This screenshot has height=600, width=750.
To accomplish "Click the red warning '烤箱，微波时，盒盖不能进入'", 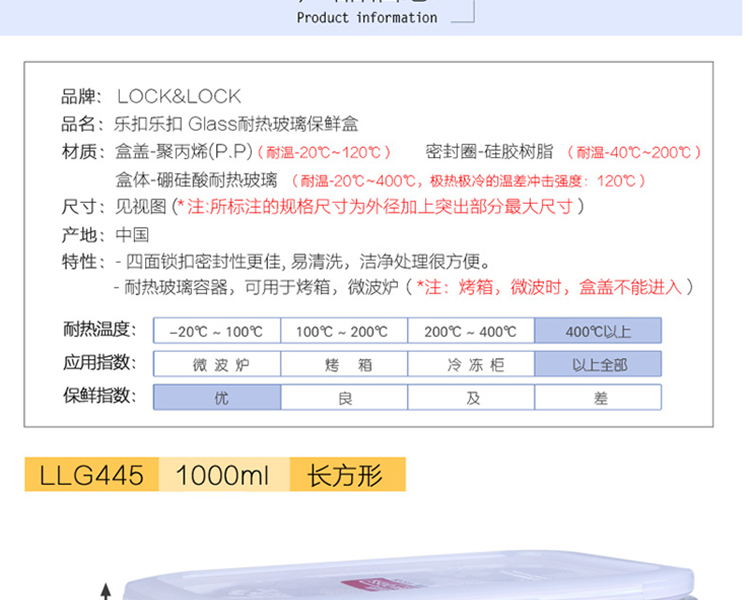I will [x=570, y=287].
